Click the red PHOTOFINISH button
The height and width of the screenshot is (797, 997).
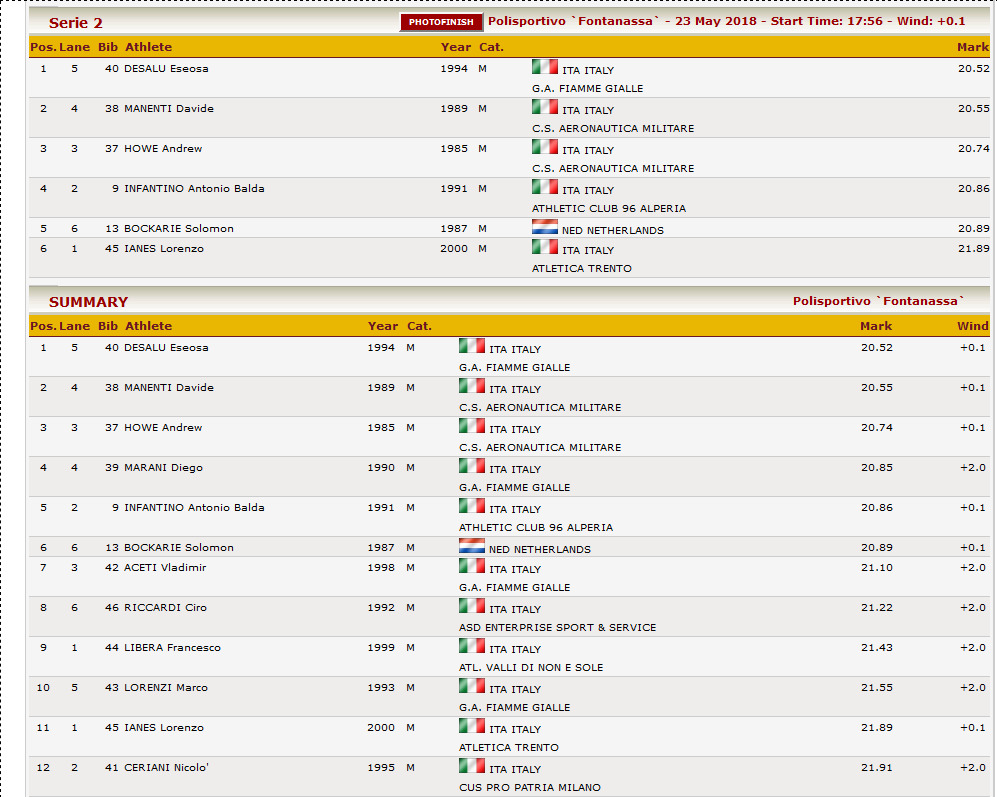(441, 22)
